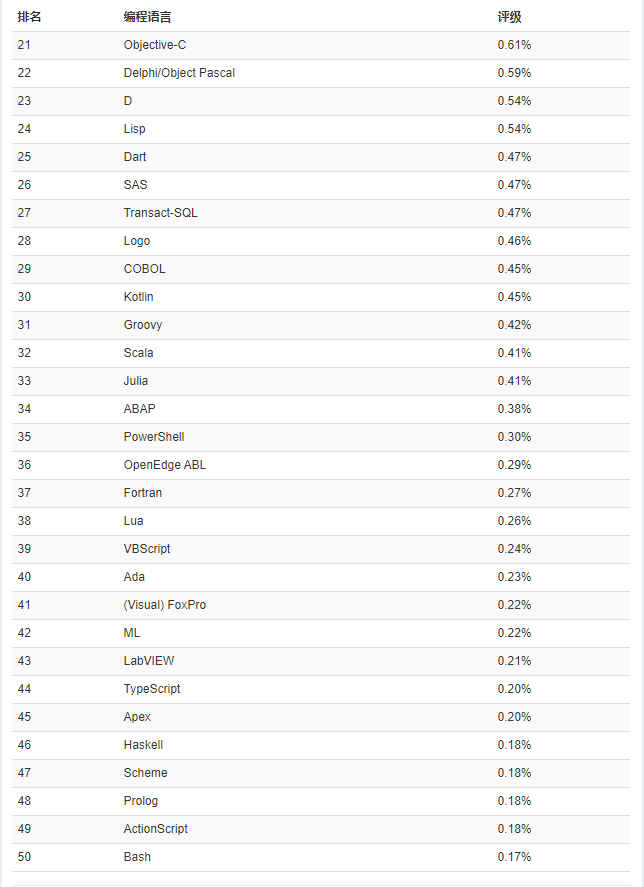Select the Haskell row text

point(143,745)
